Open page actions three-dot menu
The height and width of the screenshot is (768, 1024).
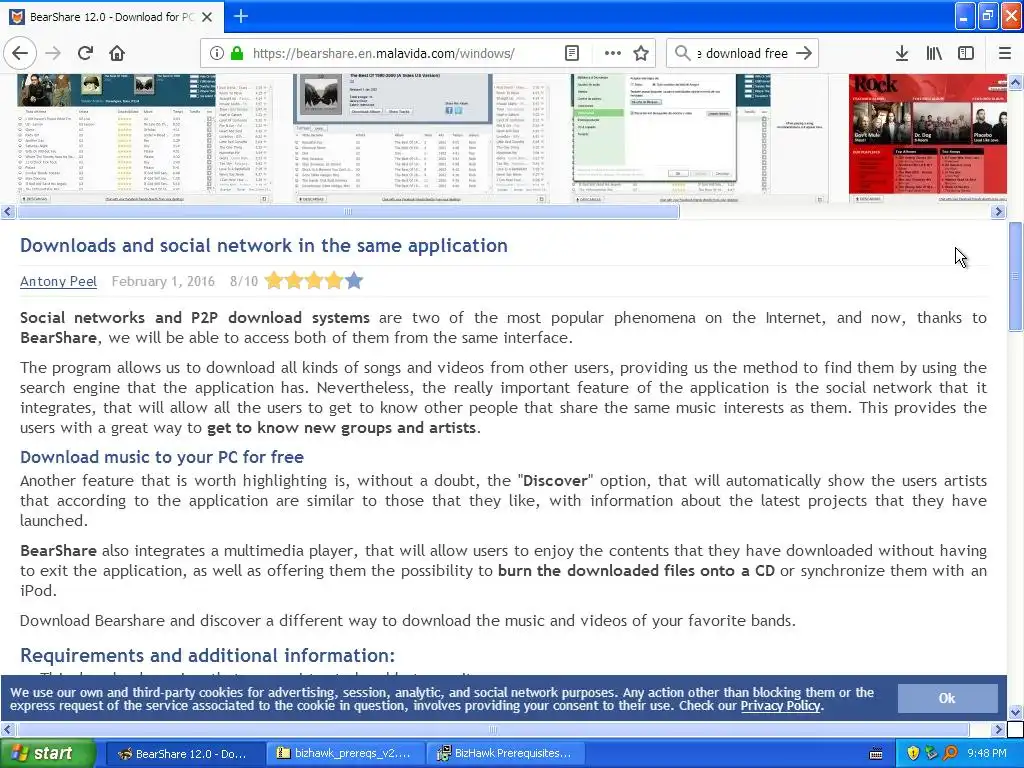613,53
